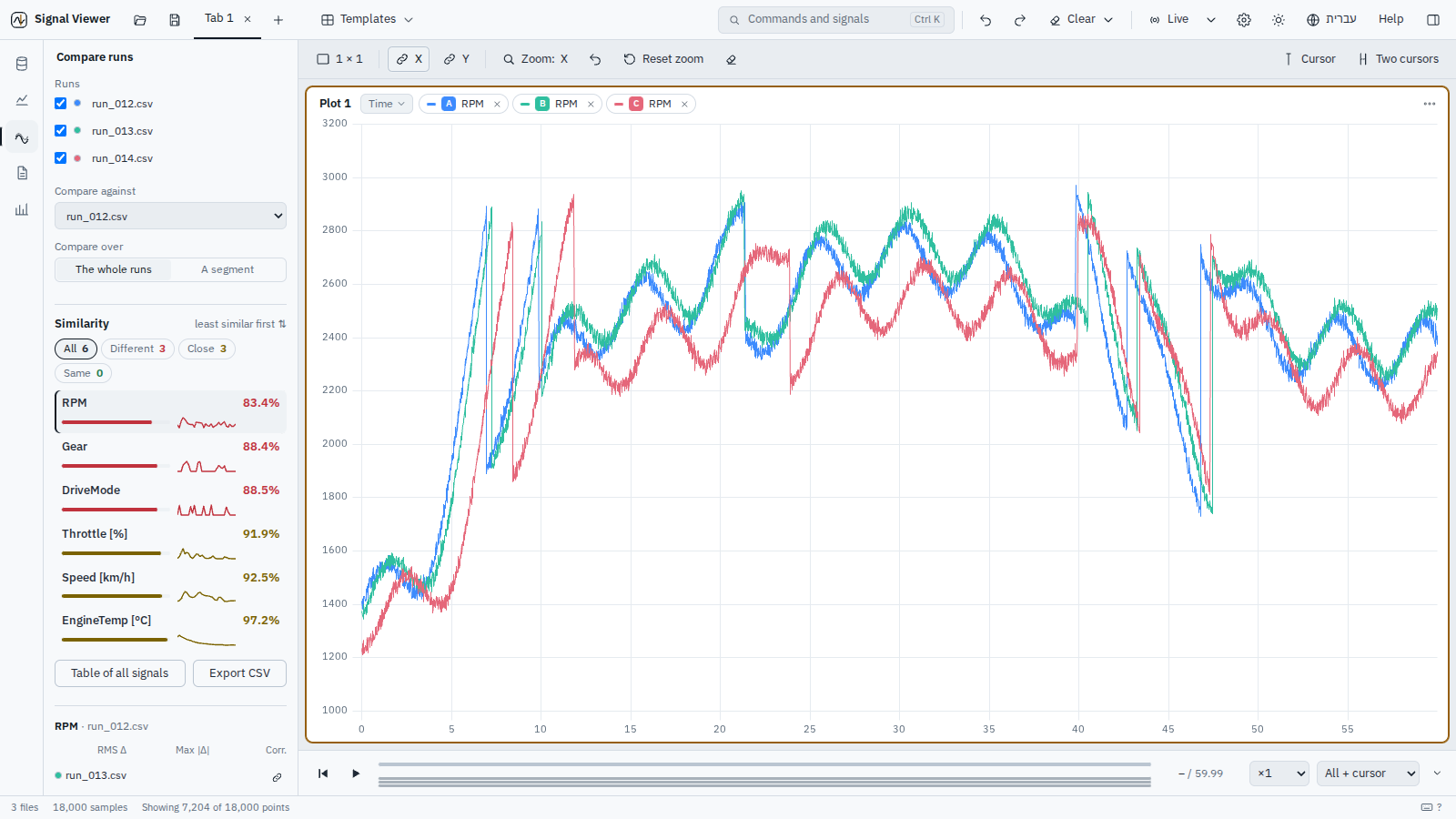Click the eraser icon in plot toolbar
This screenshot has height=819, width=1456.
(x=731, y=59)
